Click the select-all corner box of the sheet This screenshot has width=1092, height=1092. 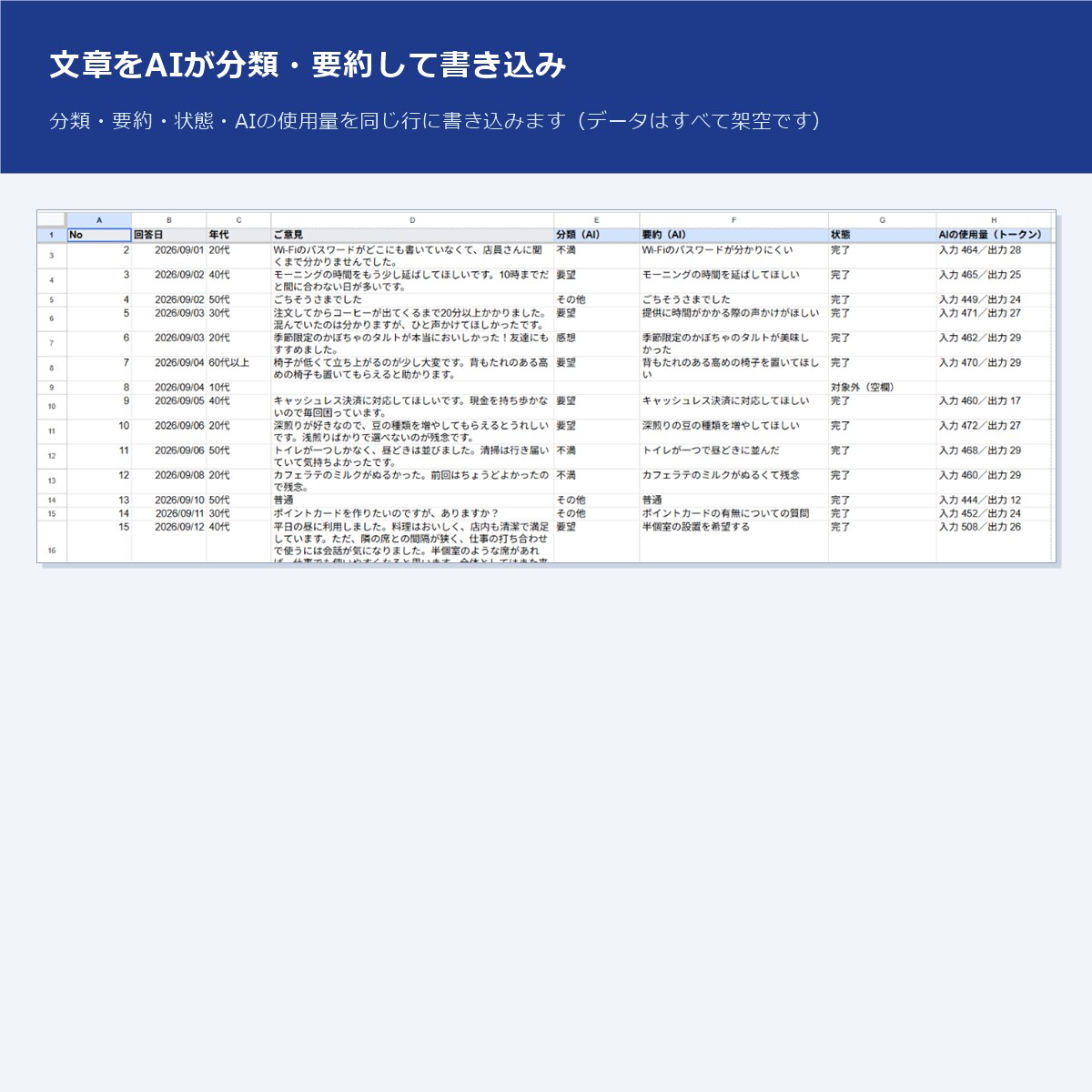pyautogui.click(x=52, y=220)
